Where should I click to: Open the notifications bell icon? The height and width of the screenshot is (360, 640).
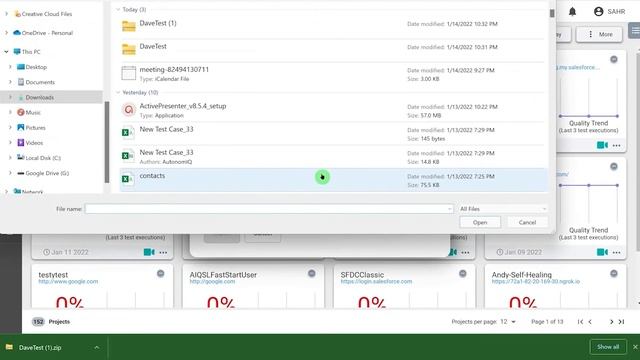[x=572, y=11]
